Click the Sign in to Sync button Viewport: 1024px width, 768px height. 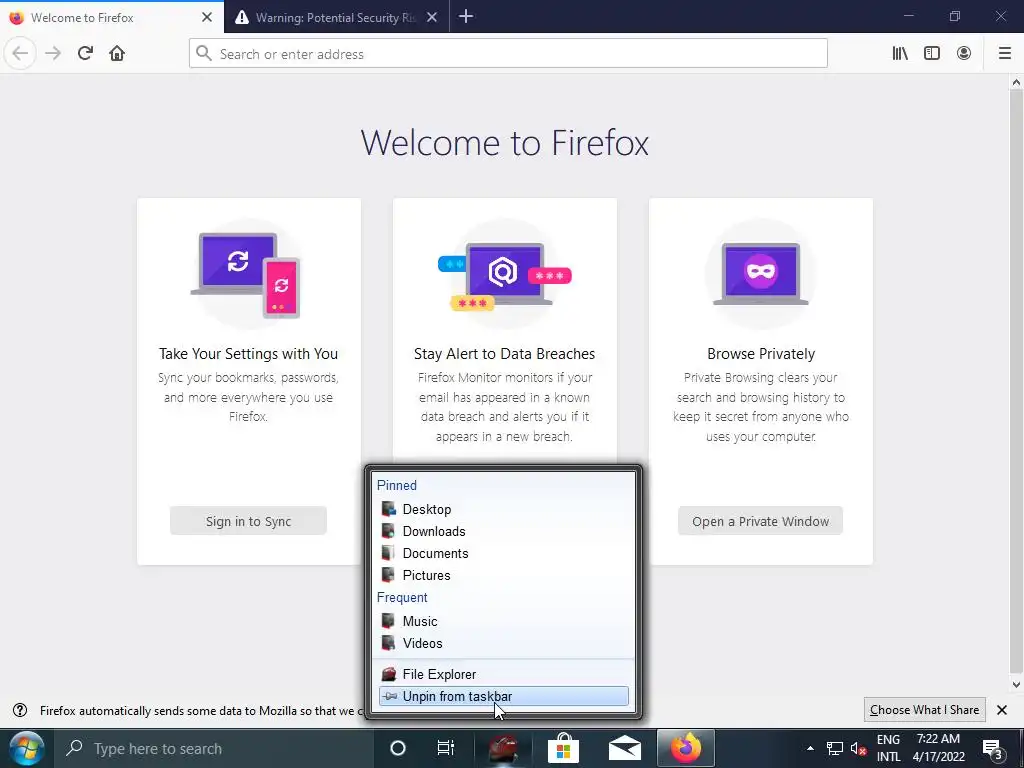pos(248,521)
